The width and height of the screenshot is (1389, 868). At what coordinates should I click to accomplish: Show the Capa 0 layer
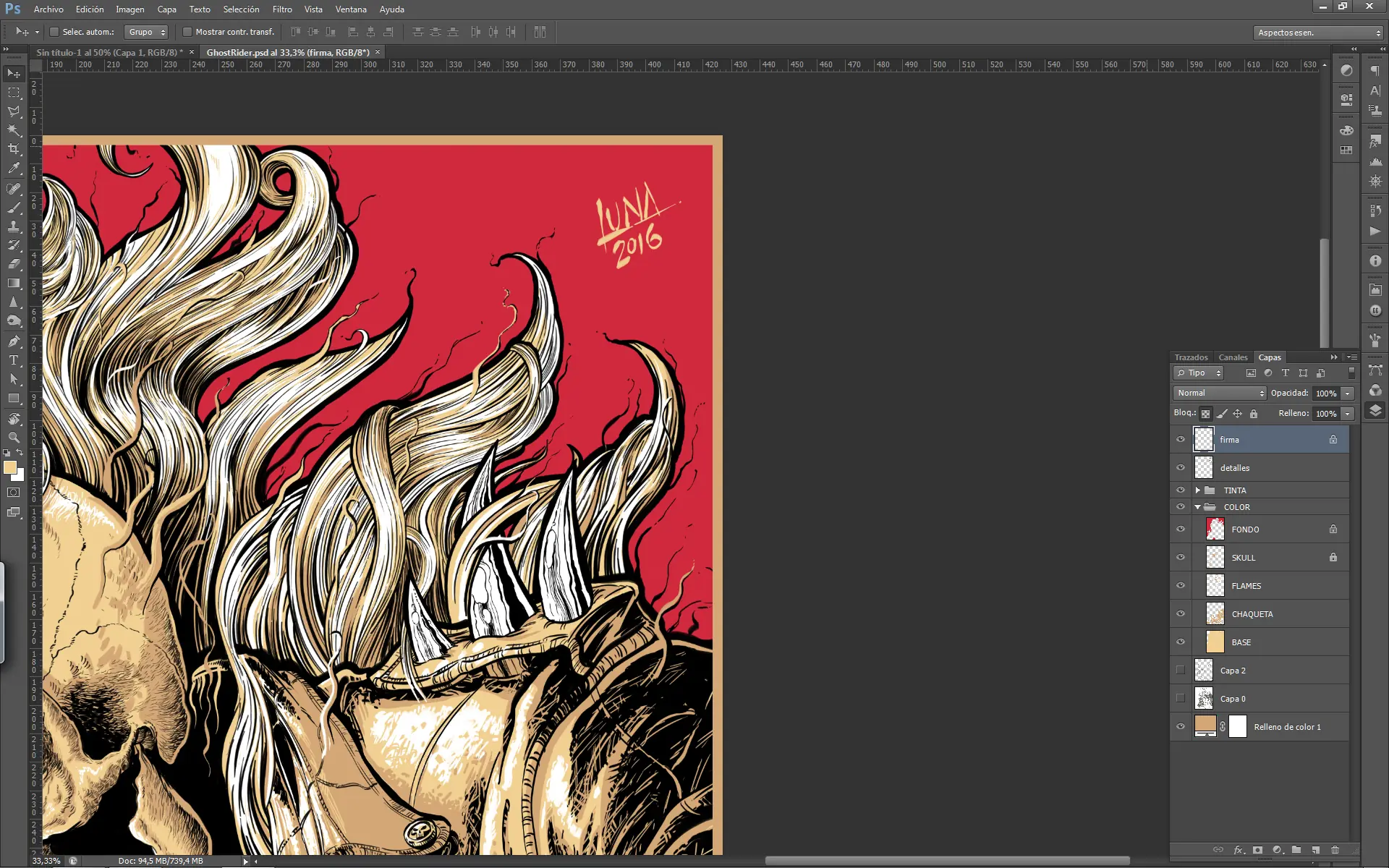tap(1181, 698)
